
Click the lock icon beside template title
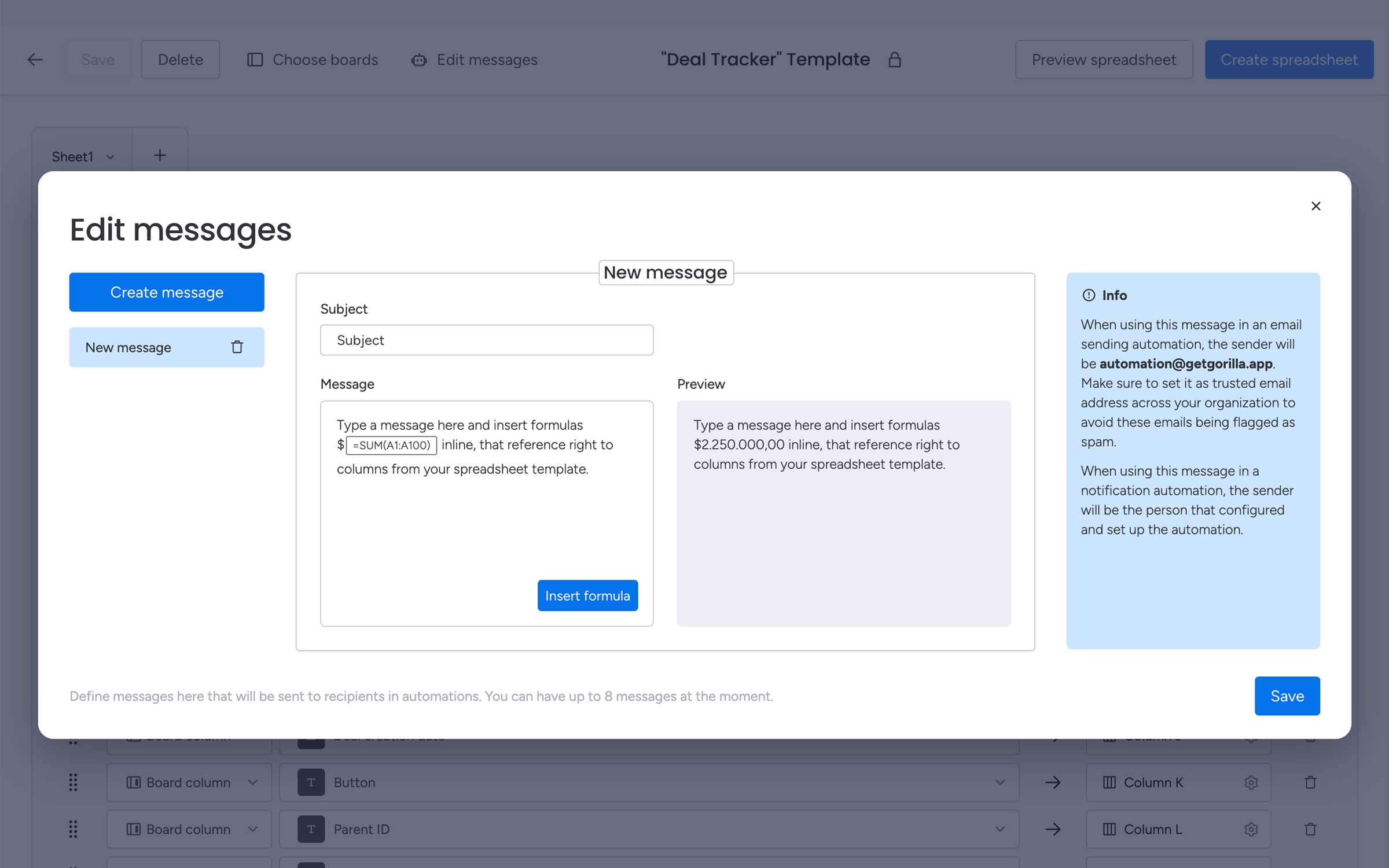895,60
